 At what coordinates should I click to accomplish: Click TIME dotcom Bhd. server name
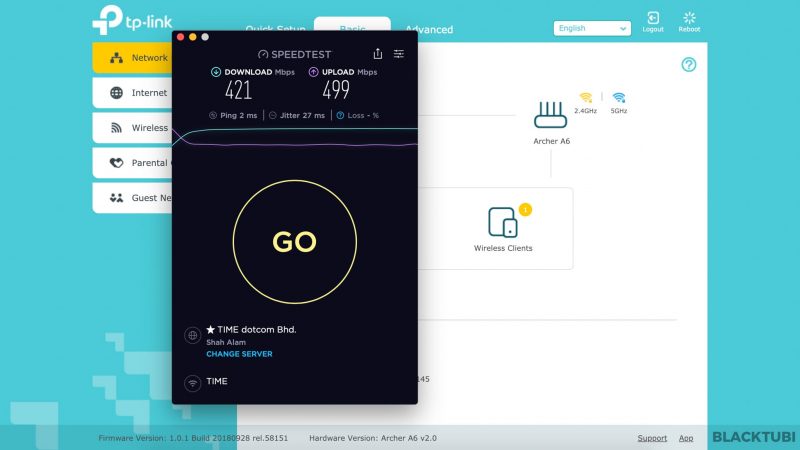pyautogui.click(x=257, y=330)
